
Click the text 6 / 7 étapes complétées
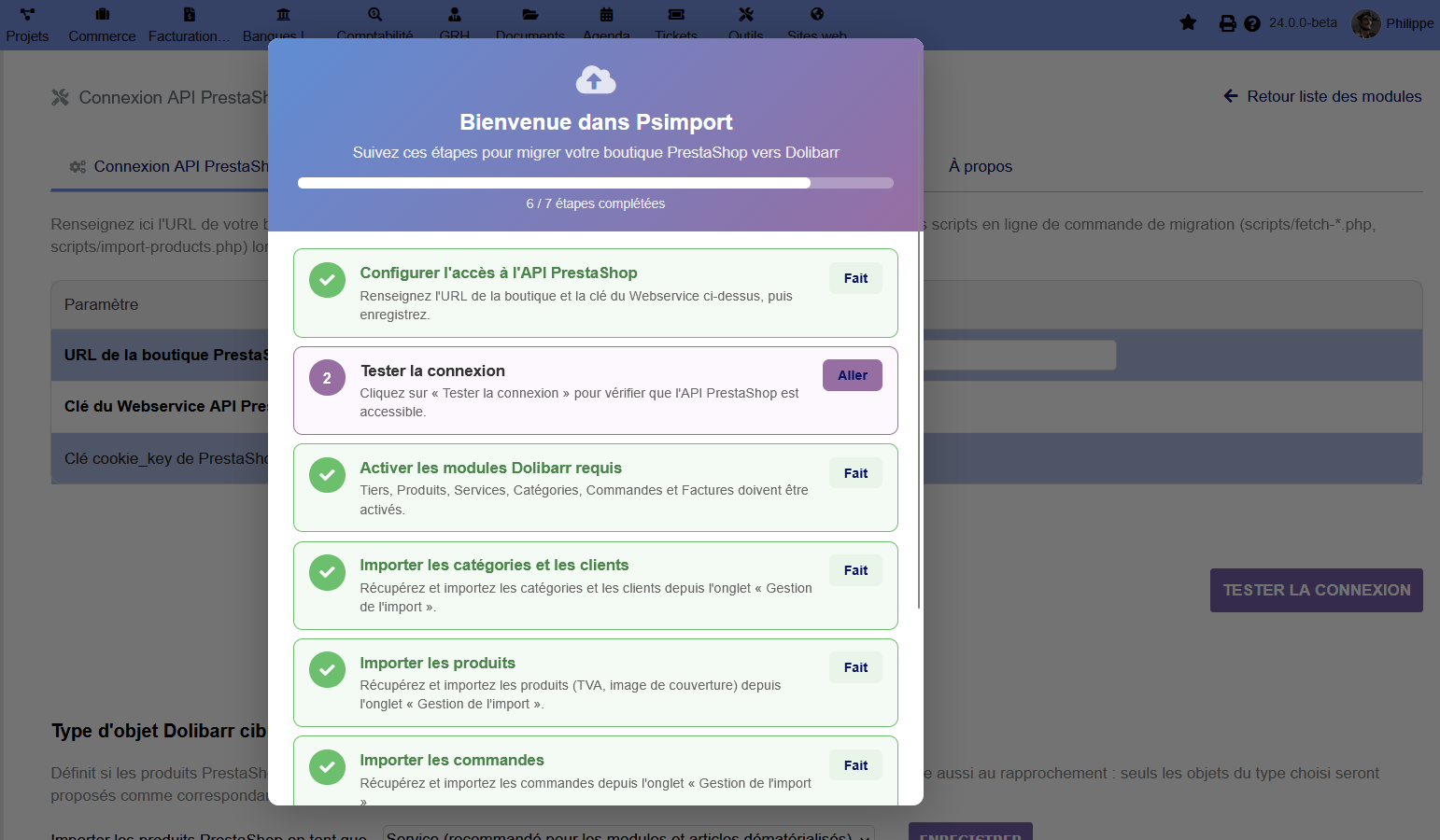click(596, 203)
